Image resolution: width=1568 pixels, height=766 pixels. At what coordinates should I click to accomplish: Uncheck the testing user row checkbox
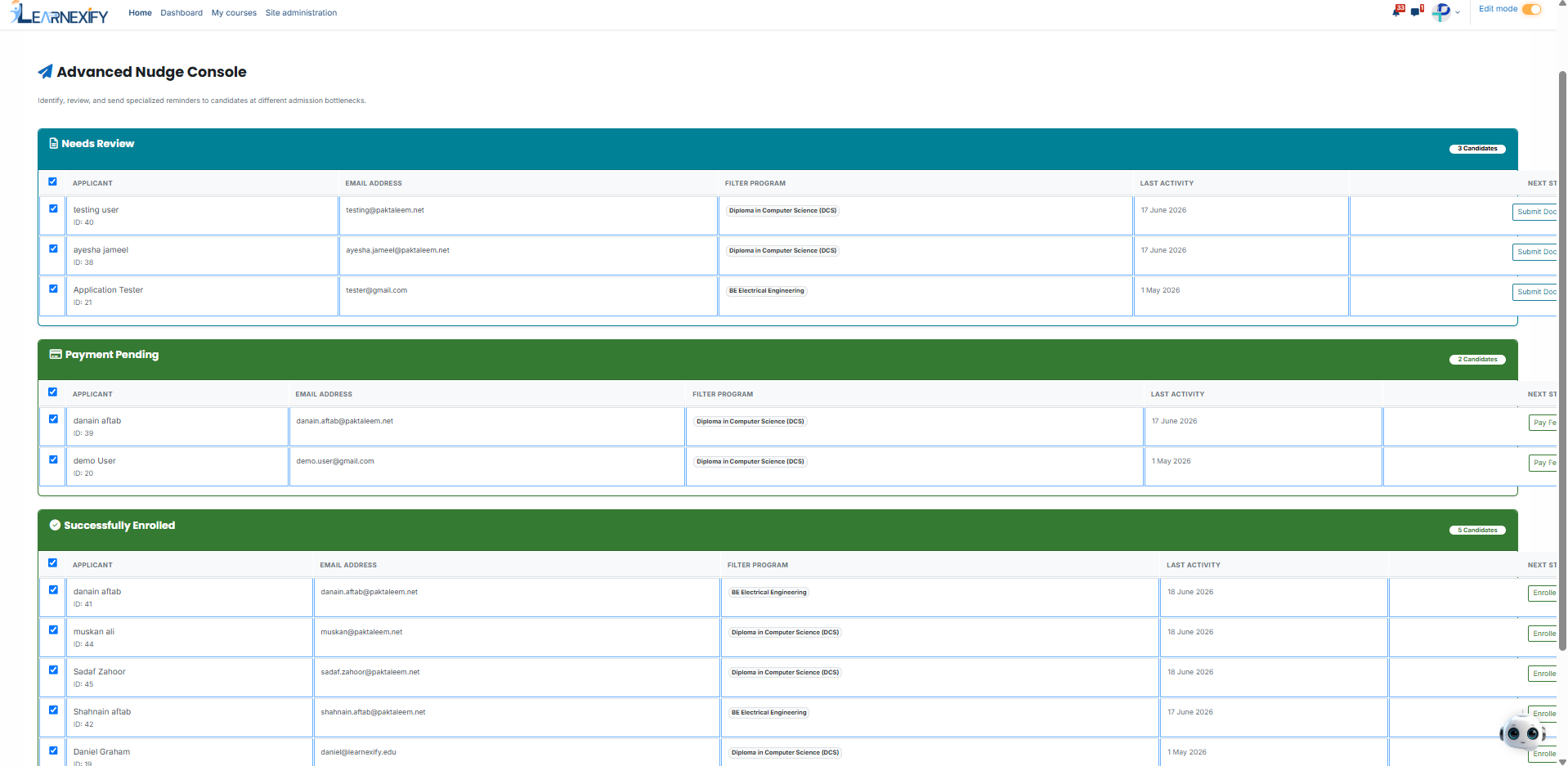[53, 208]
